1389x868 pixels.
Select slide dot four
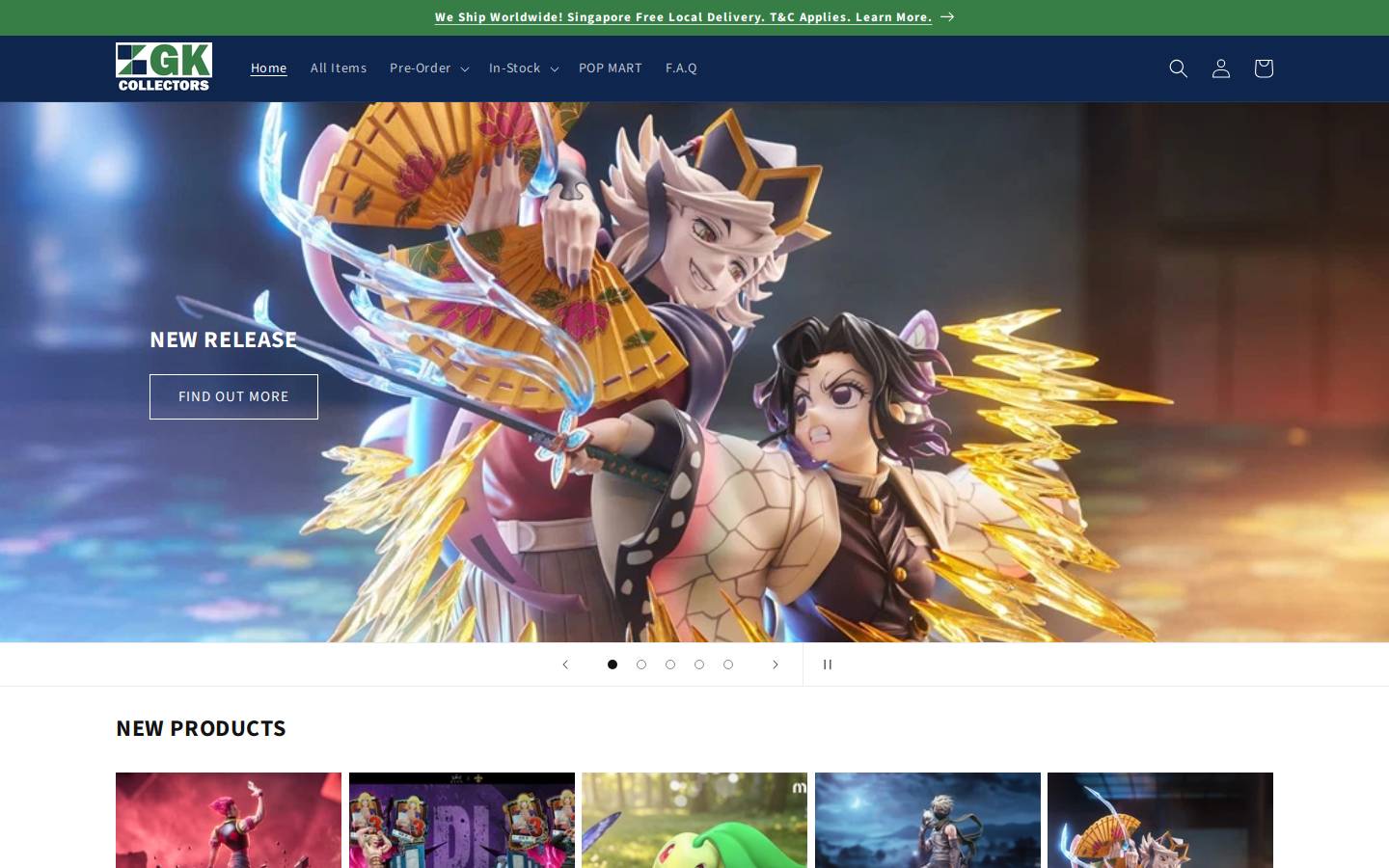tap(699, 665)
